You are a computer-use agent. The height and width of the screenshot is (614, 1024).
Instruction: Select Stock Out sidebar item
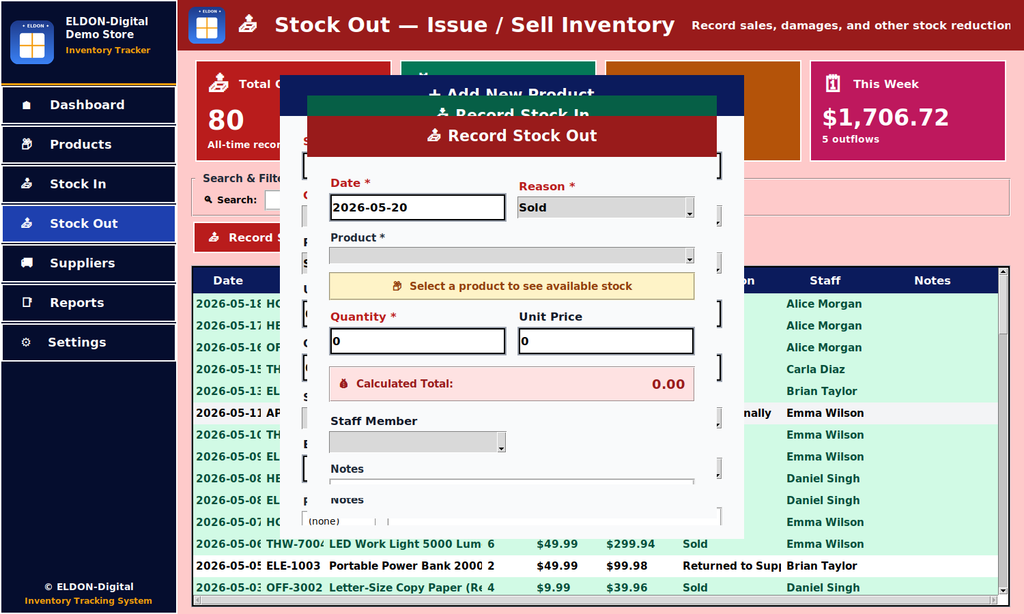point(89,223)
